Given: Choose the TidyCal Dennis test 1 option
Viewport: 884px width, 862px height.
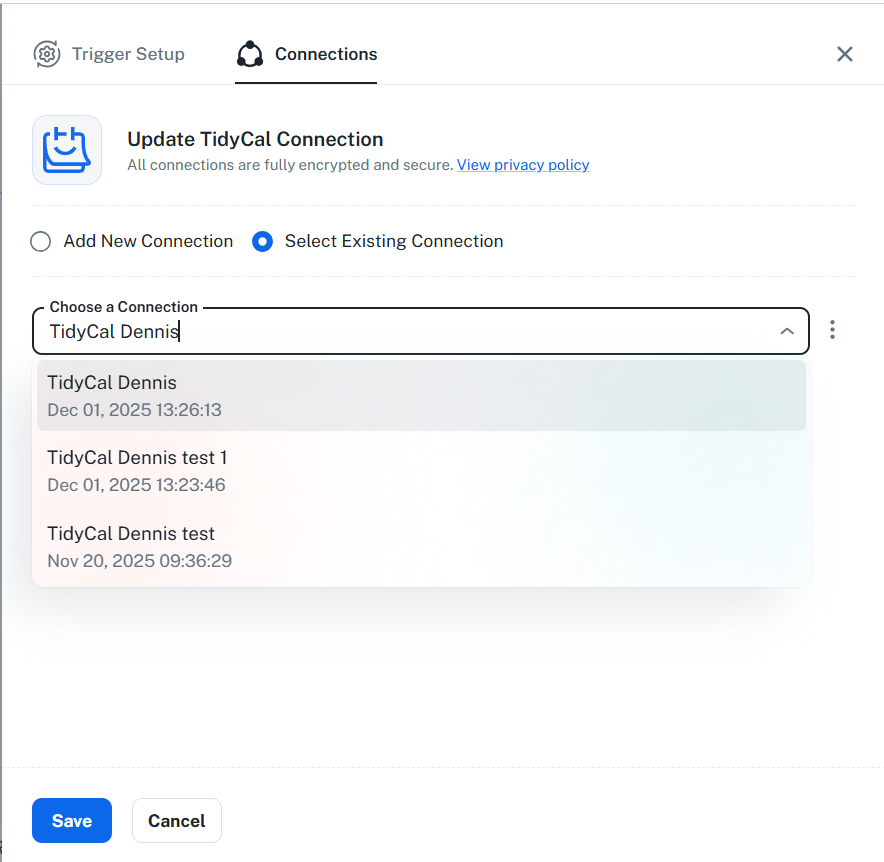Looking at the screenshot, I should (x=421, y=471).
